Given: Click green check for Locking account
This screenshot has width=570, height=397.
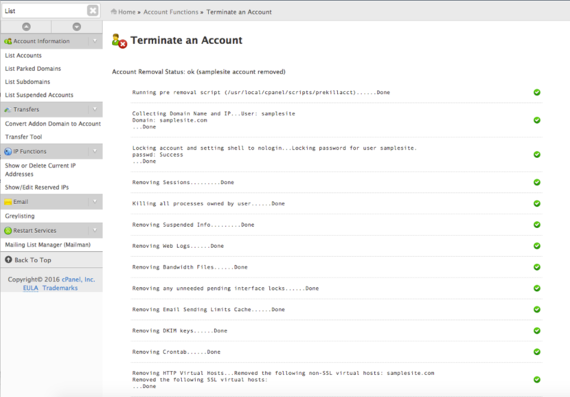Looking at the screenshot, I should pyautogui.click(x=537, y=155).
